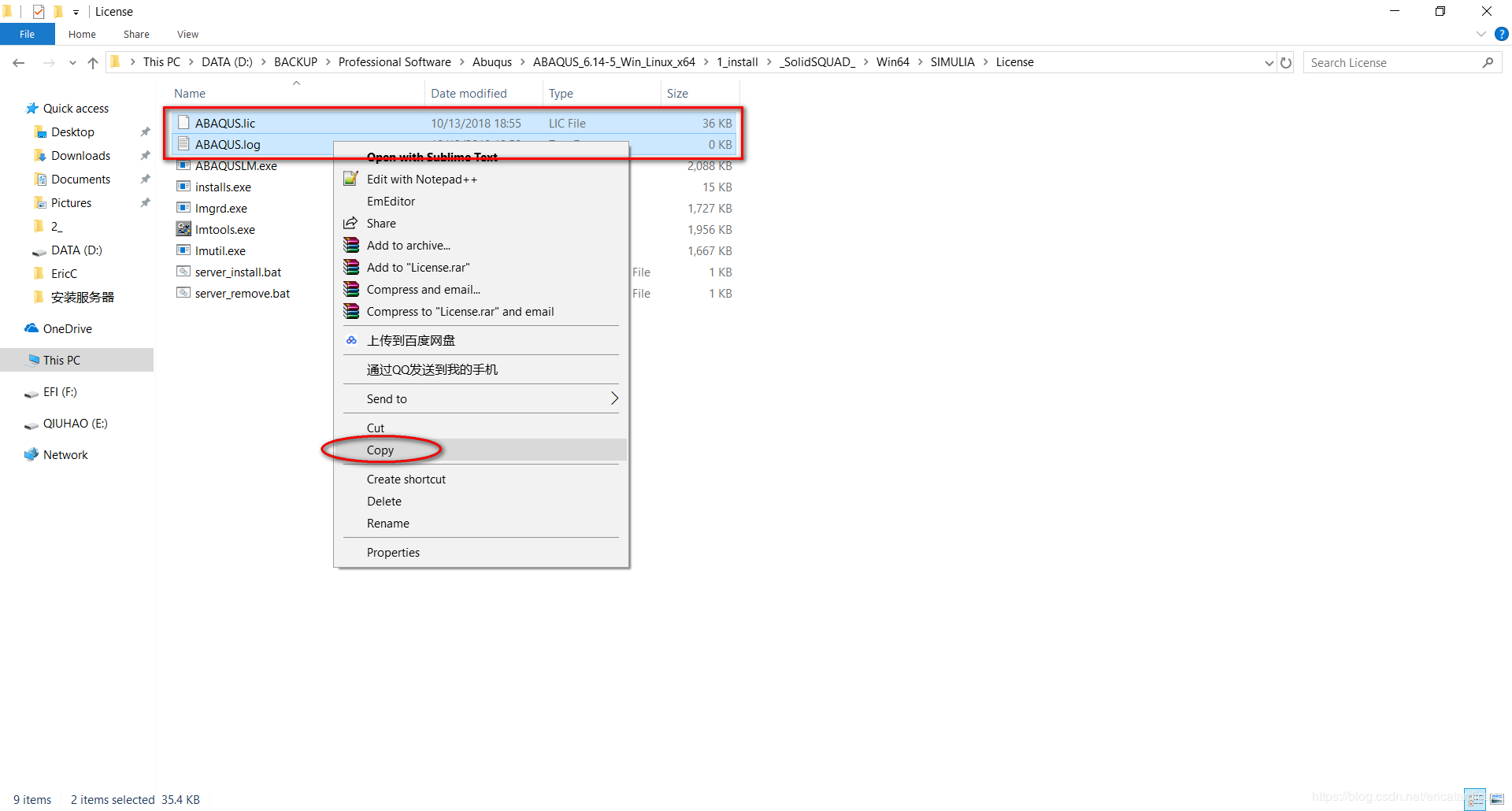
Task: Open address bar history dropdown
Action: click(x=1269, y=63)
